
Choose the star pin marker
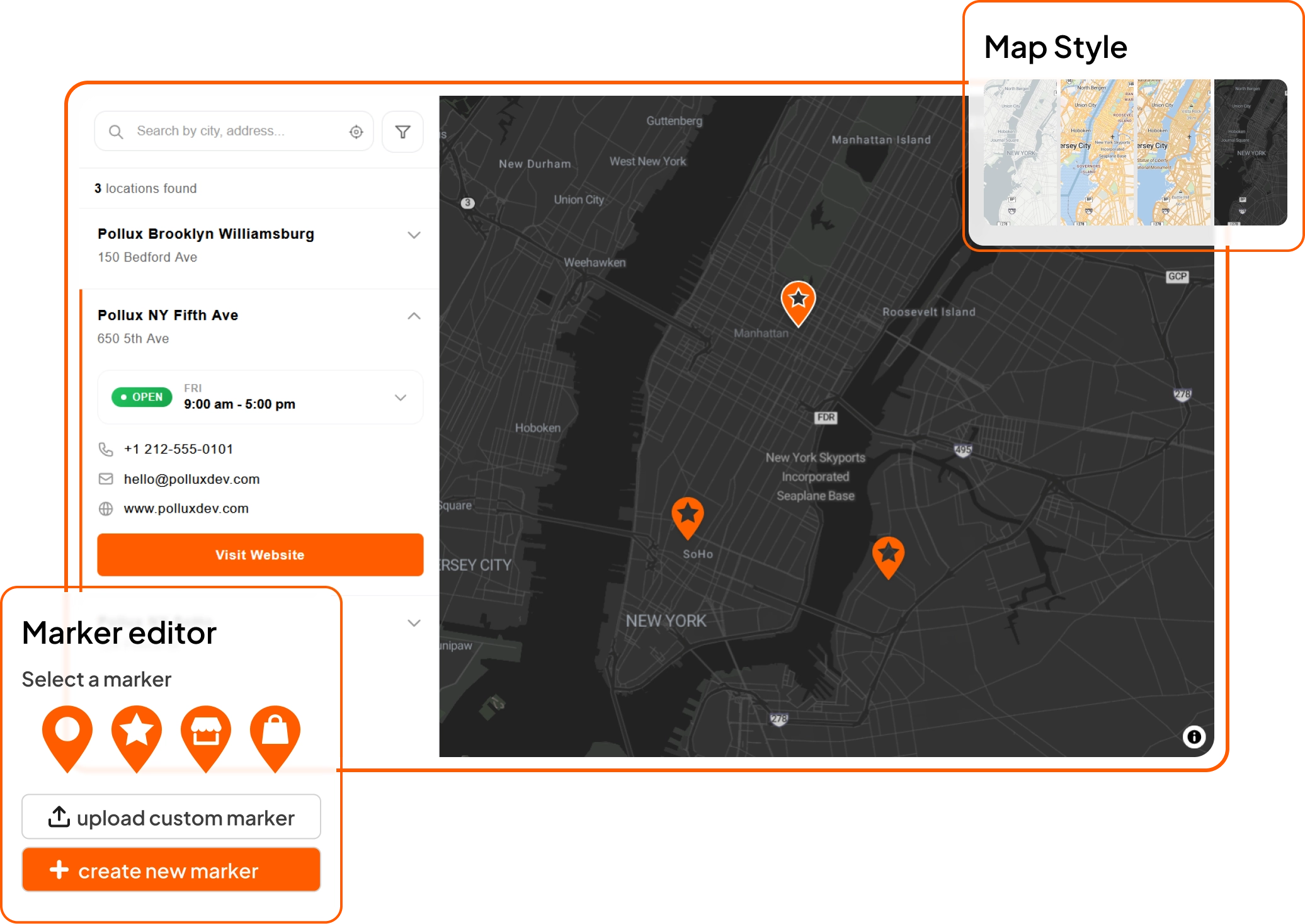[137, 738]
